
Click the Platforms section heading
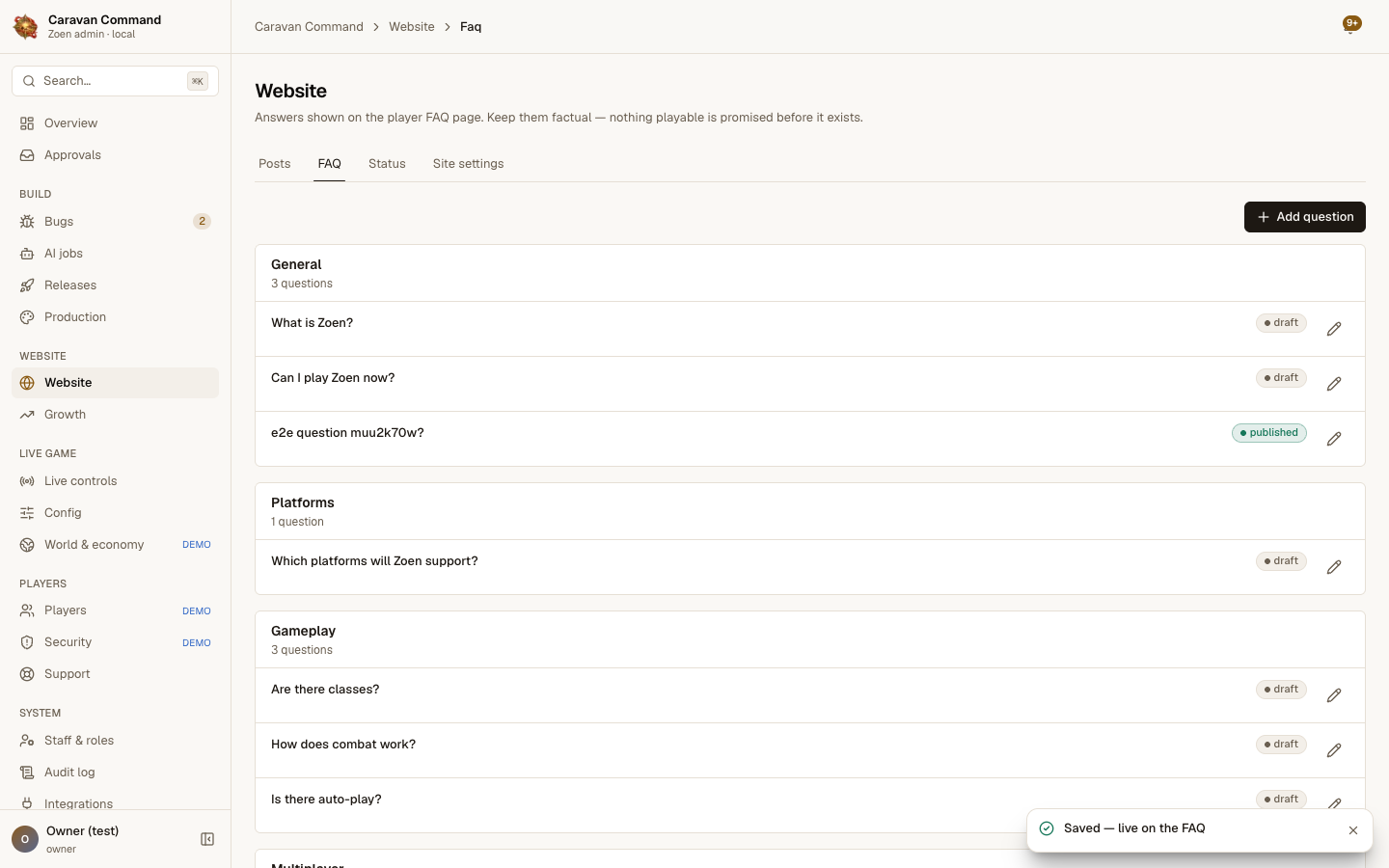tap(303, 502)
